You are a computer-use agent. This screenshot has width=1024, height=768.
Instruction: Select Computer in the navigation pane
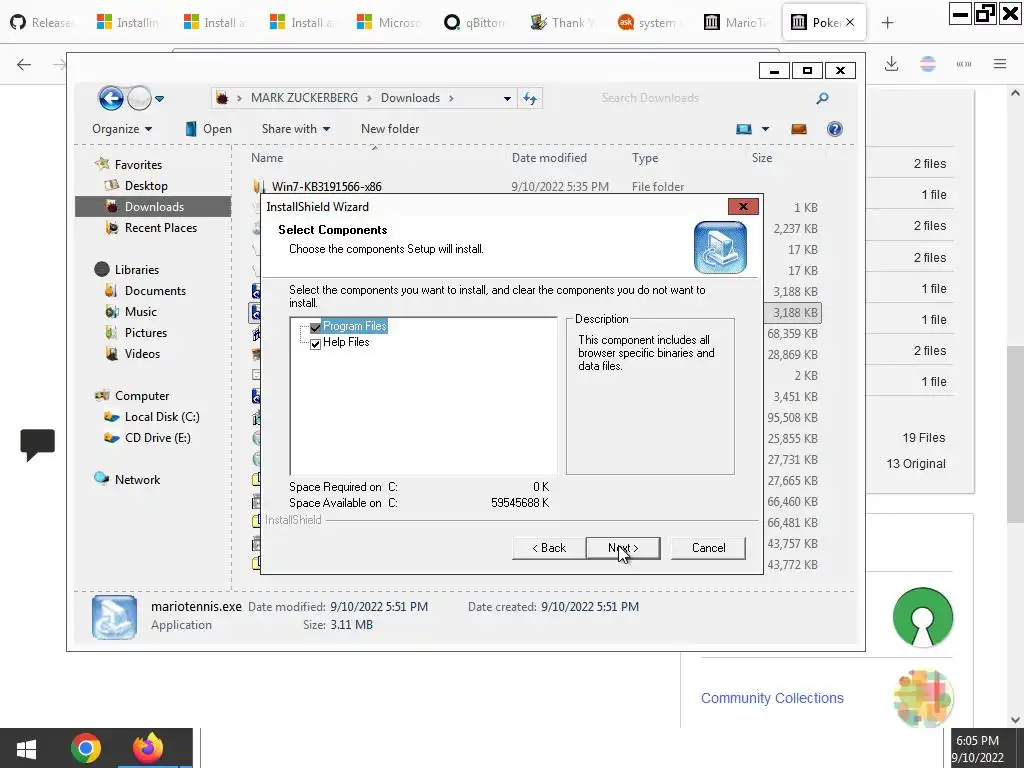[x=142, y=396]
